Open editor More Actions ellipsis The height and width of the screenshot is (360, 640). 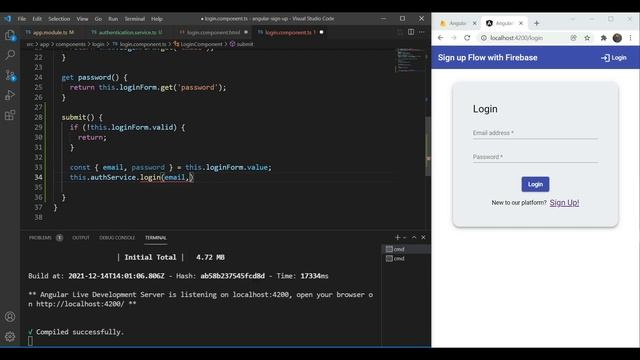click(422, 32)
